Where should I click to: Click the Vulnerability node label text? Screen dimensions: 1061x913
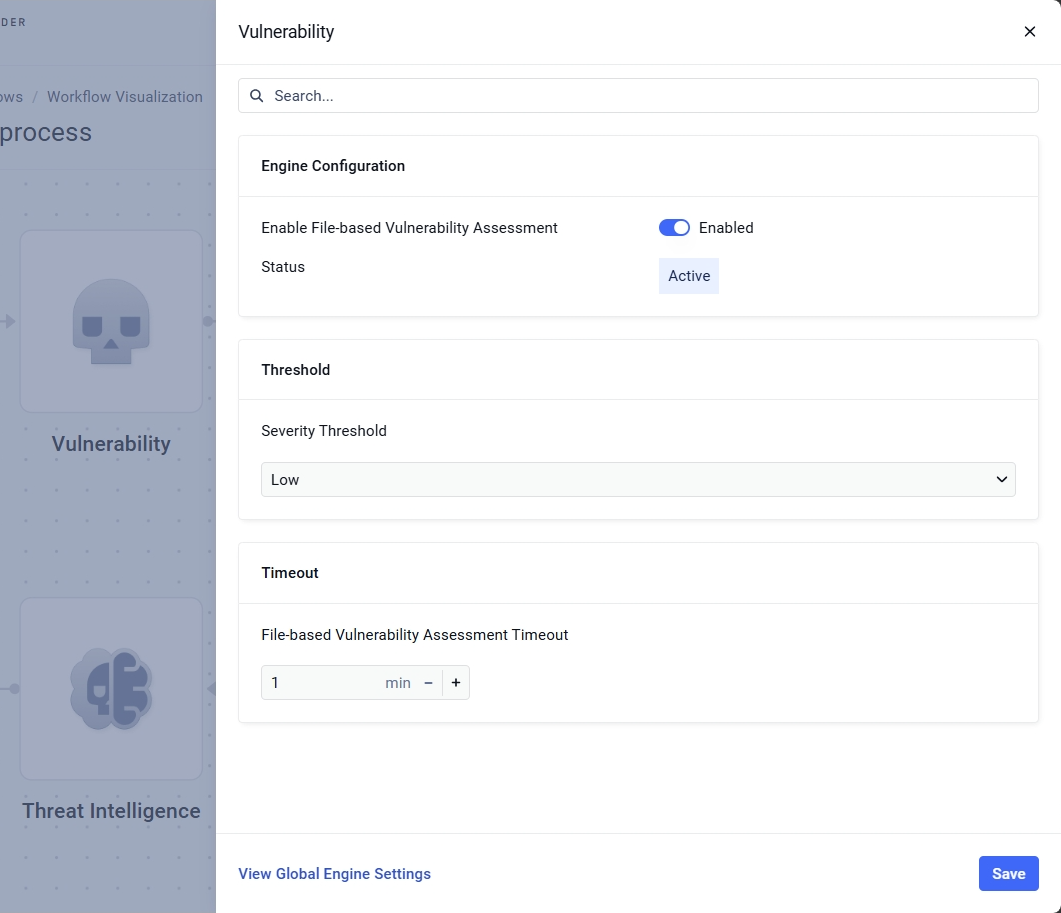(111, 444)
